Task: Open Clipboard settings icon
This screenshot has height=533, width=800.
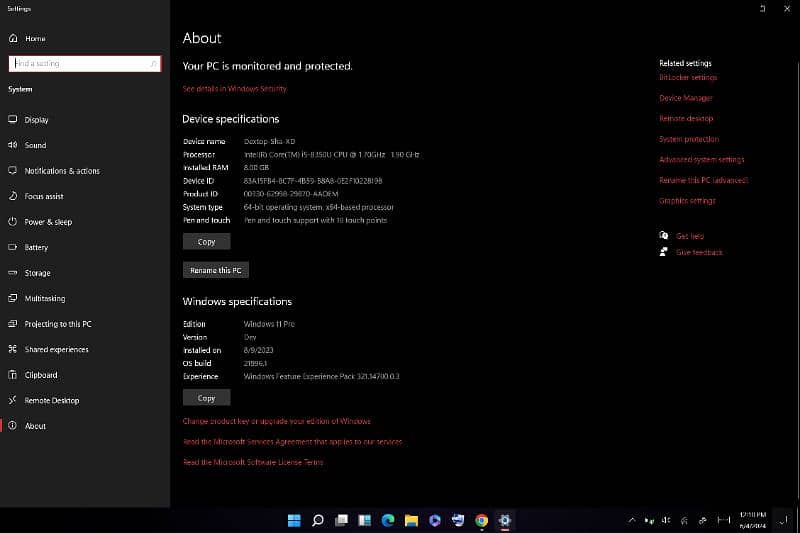Action: (x=13, y=375)
